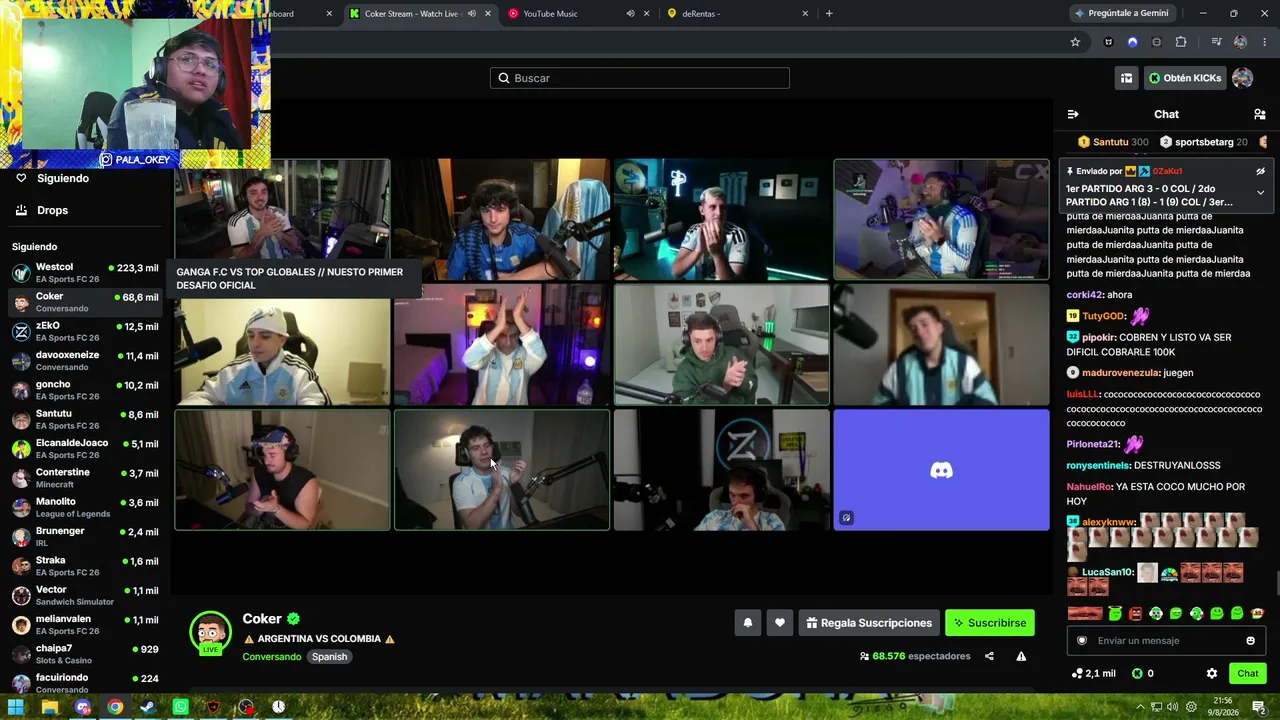Open Chrome media controls icon
Viewport: 1280px width, 720px height.
point(1216,42)
